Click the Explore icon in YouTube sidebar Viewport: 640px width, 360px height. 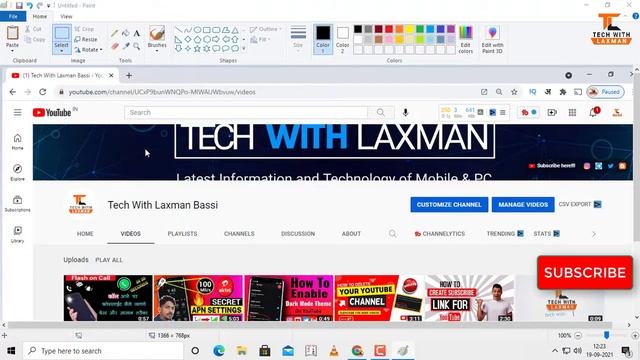pyautogui.click(x=18, y=172)
